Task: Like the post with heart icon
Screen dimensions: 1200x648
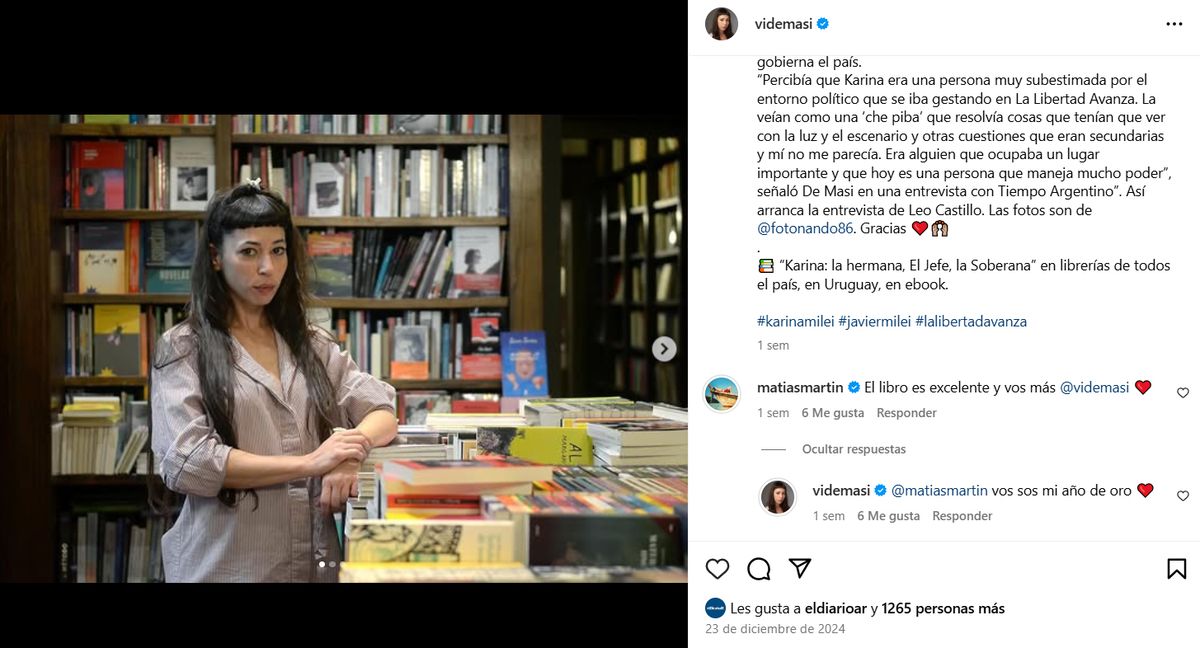Action: 717,569
